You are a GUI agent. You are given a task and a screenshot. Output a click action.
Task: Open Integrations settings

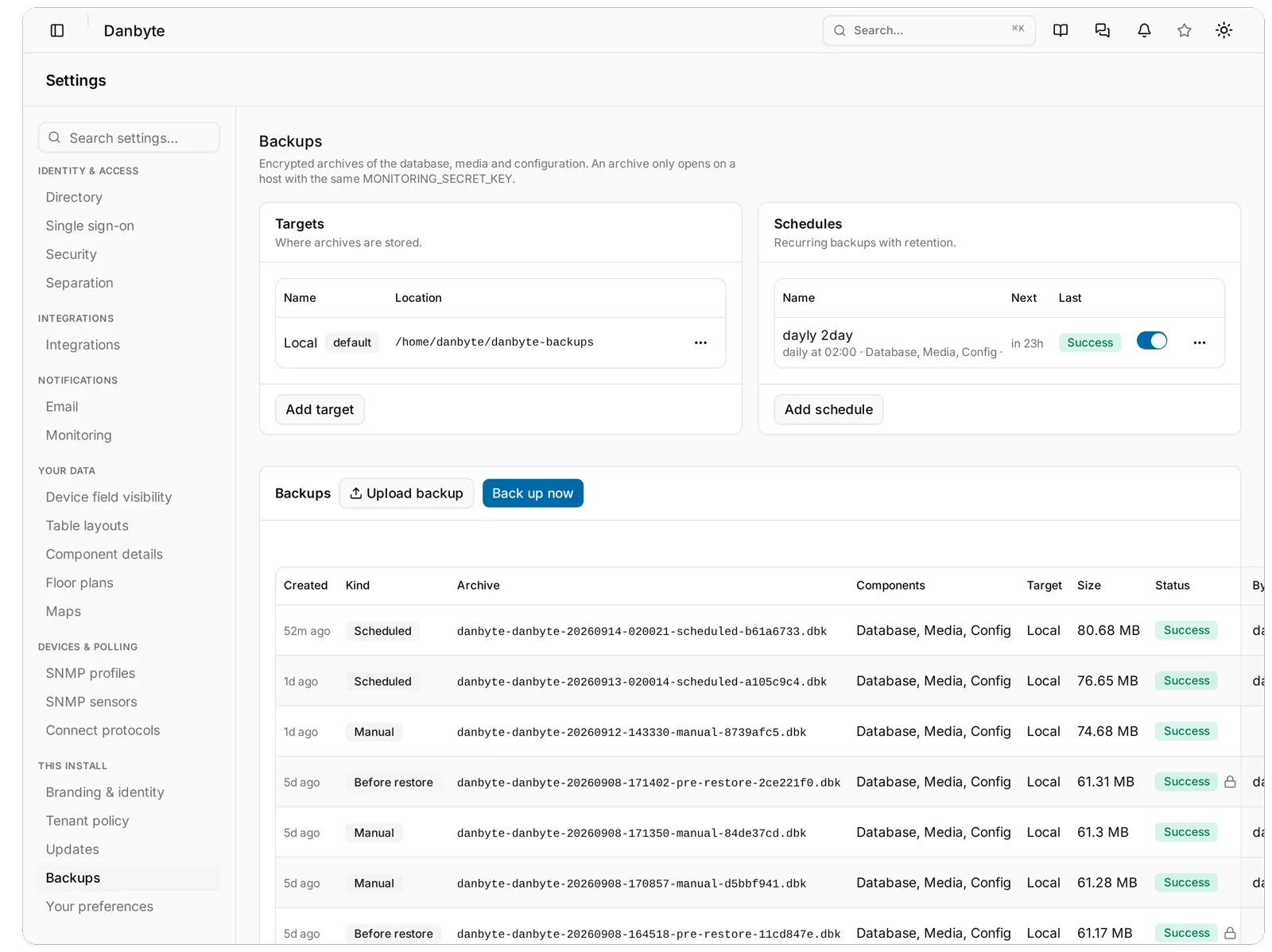83,345
